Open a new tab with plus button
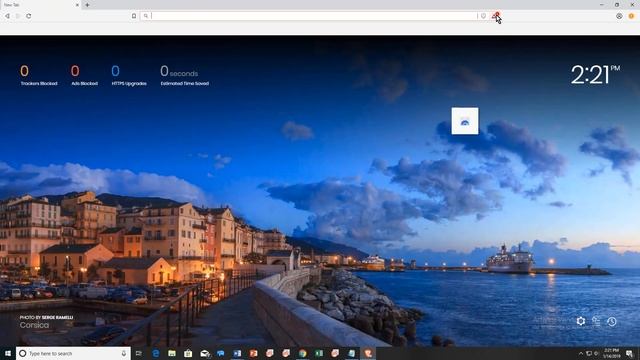 [x=87, y=5]
